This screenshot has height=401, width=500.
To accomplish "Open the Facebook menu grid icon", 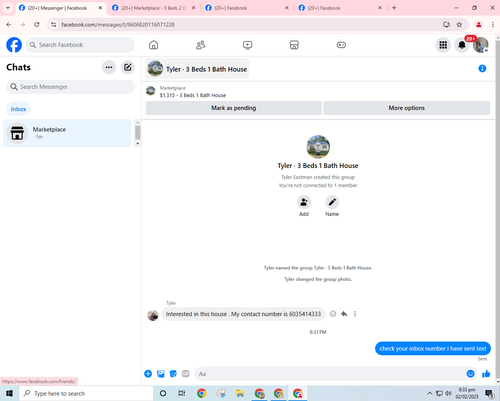I will [443, 45].
